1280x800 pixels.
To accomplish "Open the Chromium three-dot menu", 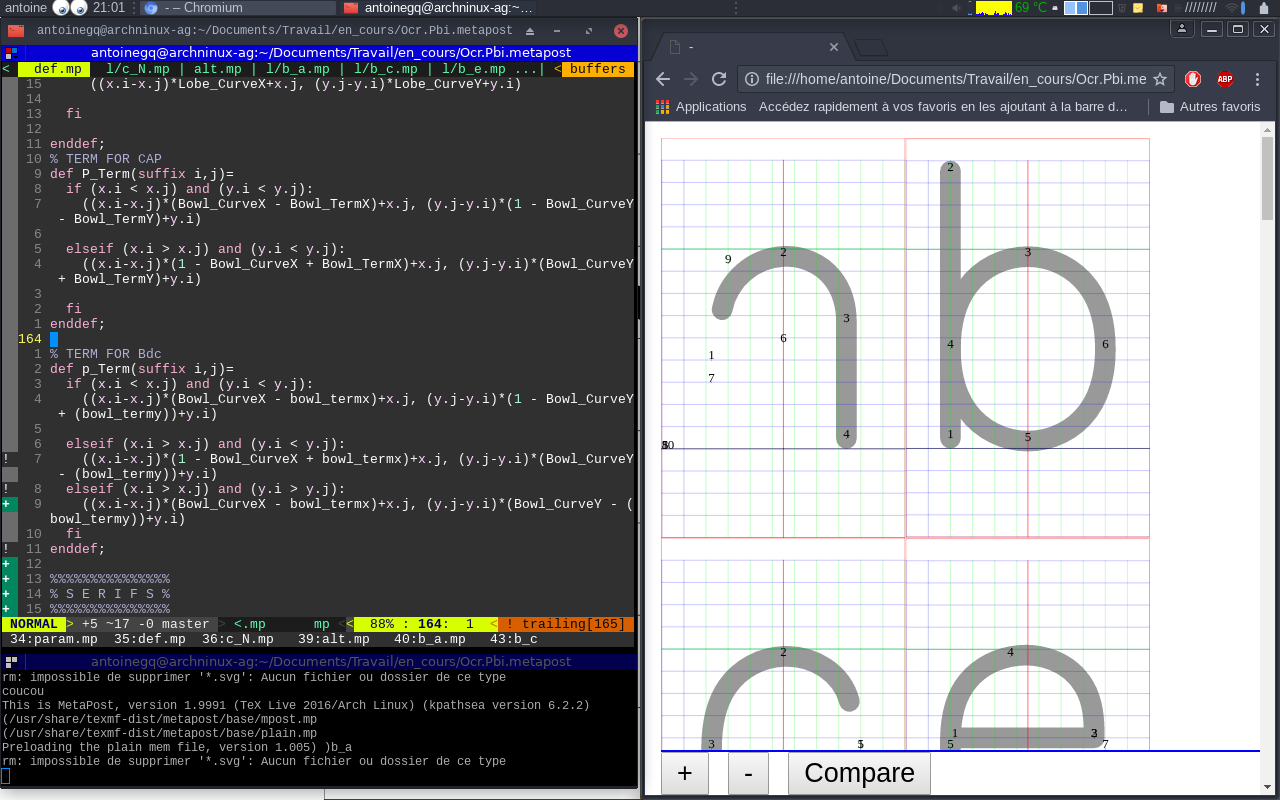I will 1256,79.
